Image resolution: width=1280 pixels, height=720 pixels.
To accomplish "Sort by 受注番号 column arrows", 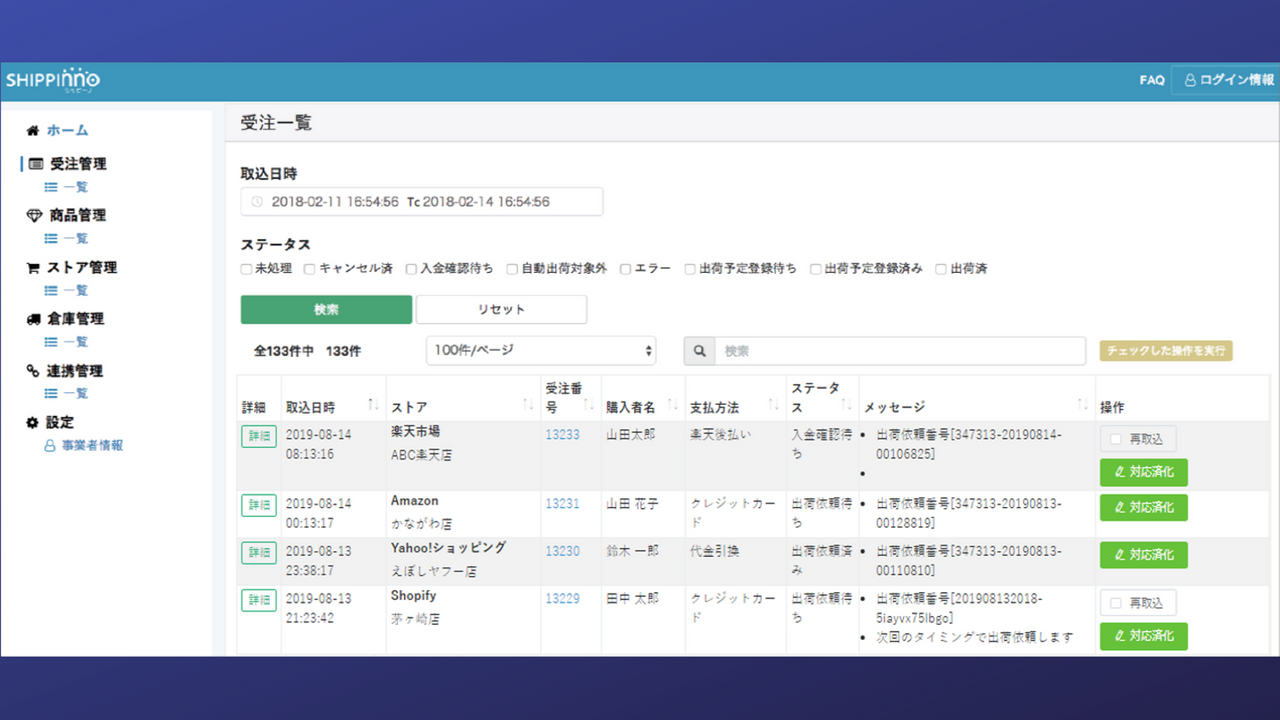I will [x=591, y=405].
